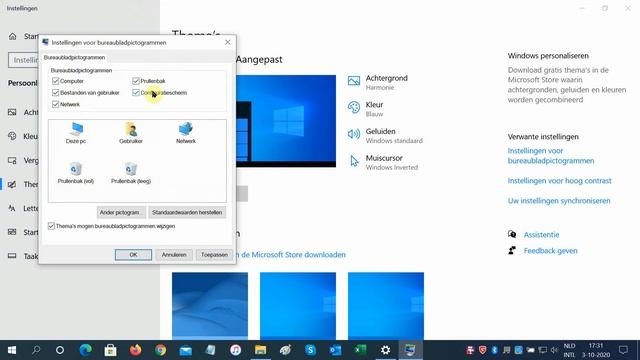Open Excel from the taskbar
640x360 pixels.
(360, 350)
